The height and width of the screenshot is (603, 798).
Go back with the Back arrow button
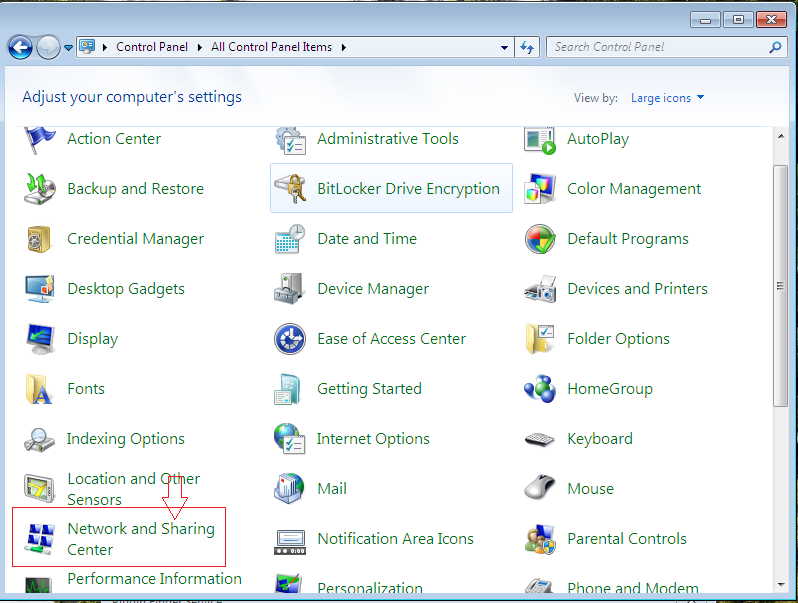(x=20, y=48)
